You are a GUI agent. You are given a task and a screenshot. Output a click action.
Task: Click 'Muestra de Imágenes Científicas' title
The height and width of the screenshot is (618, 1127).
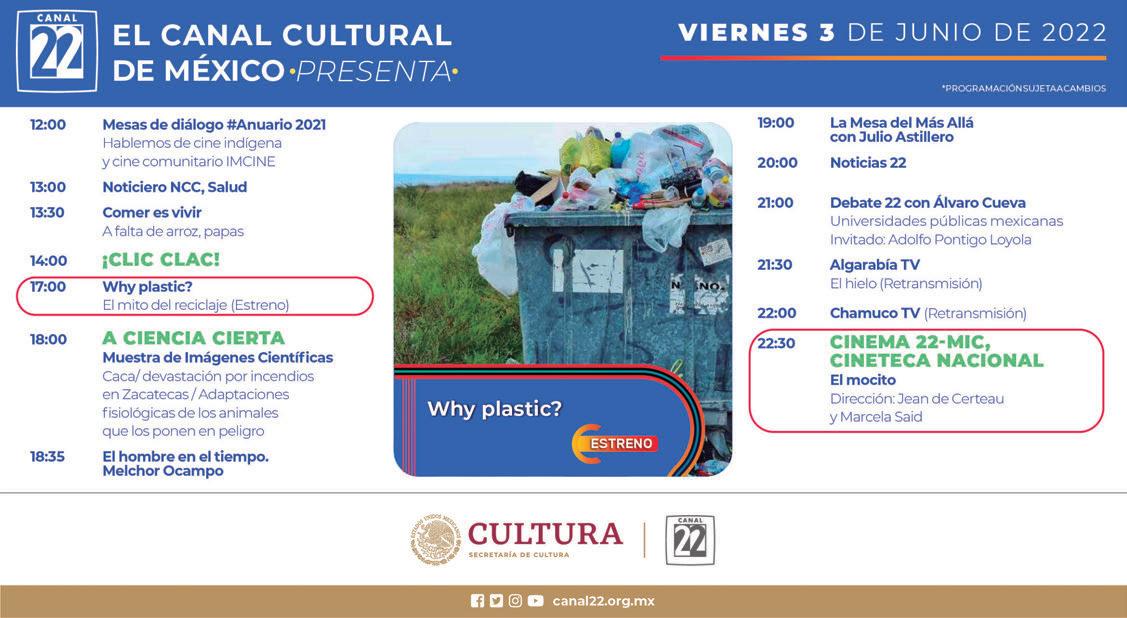click(218, 357)
